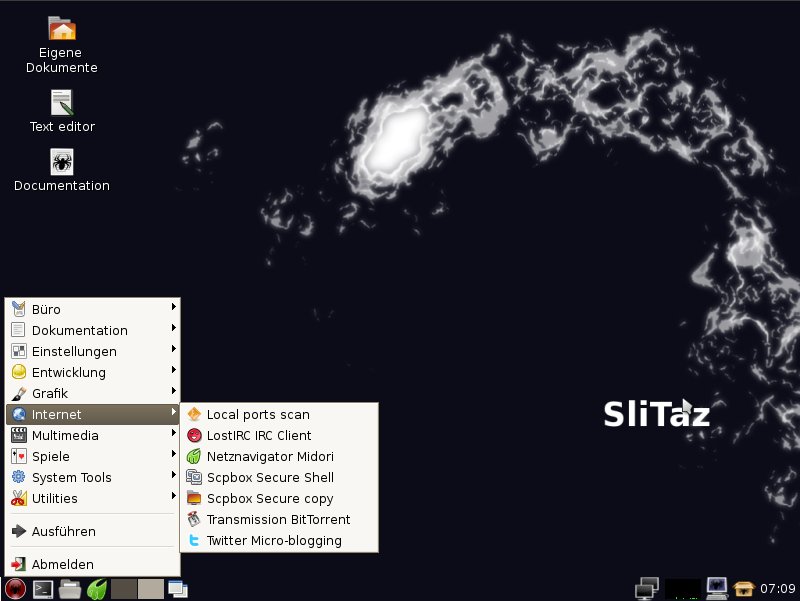Screen dimensions: 800x601
Task: Click the network monitor tray icon
Action: (647, 589)
